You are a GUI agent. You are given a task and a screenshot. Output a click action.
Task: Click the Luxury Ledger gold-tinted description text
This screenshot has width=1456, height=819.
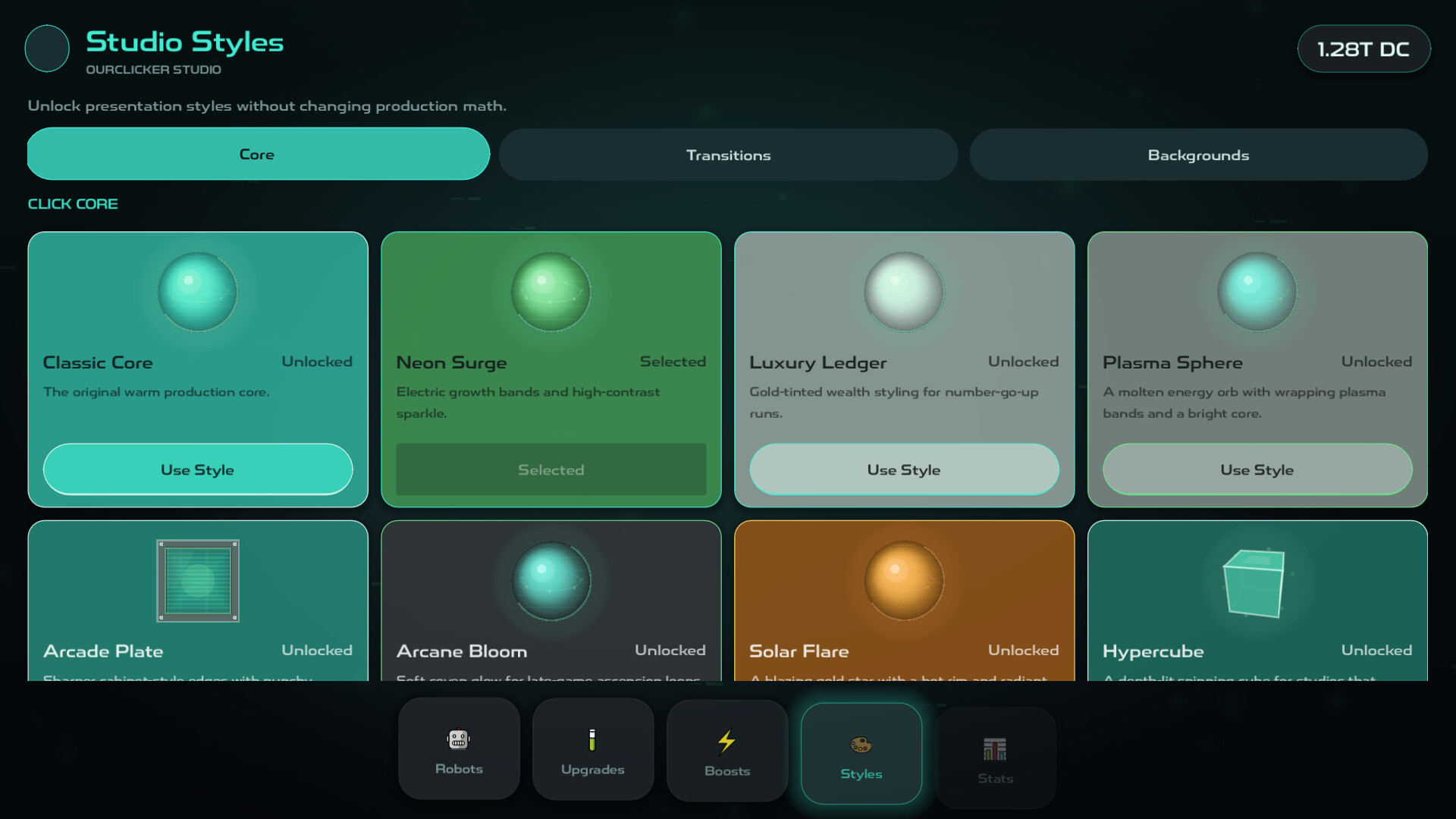[x=893, y=403]
